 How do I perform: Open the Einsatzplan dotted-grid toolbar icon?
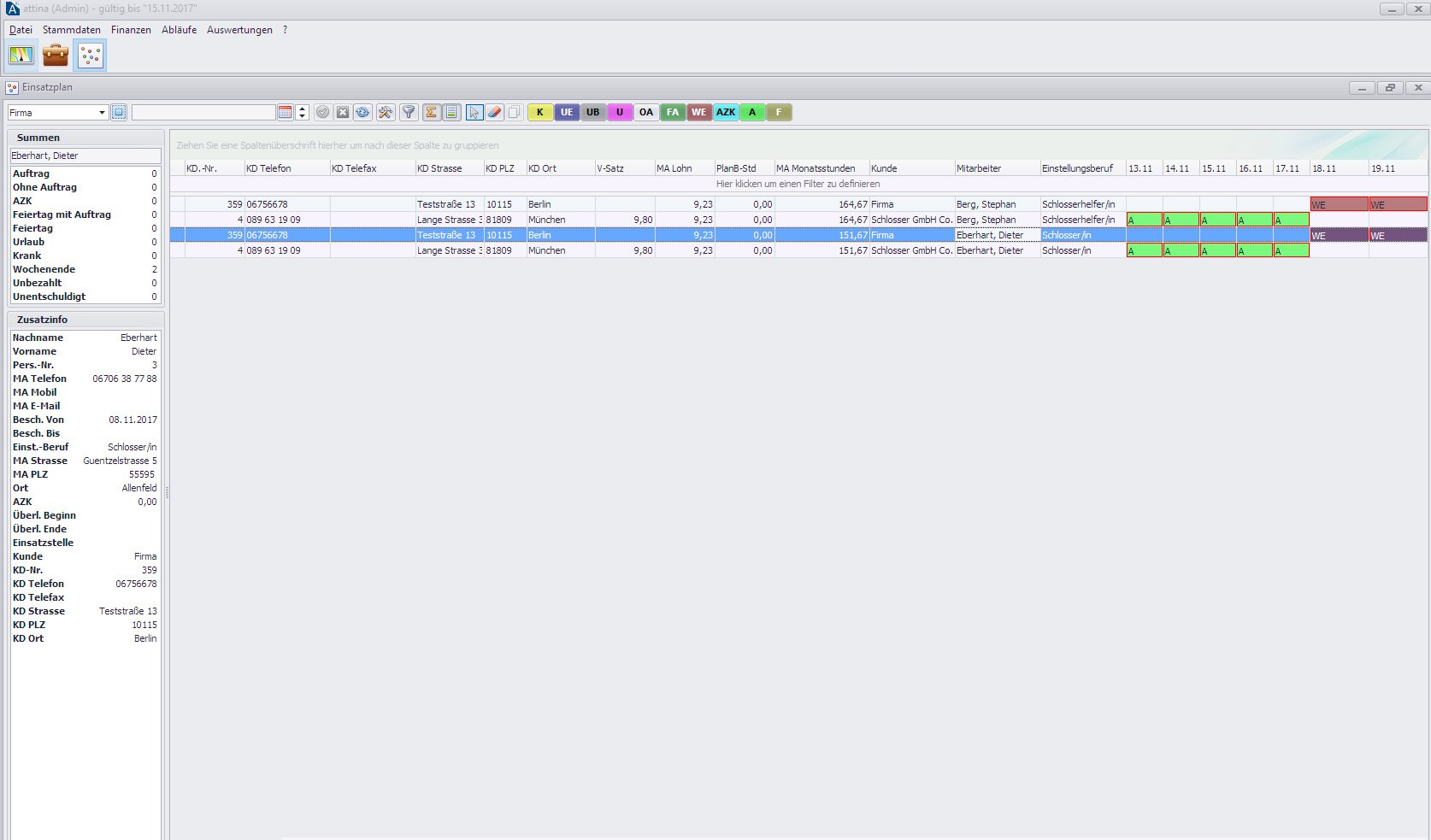[90, 56]
